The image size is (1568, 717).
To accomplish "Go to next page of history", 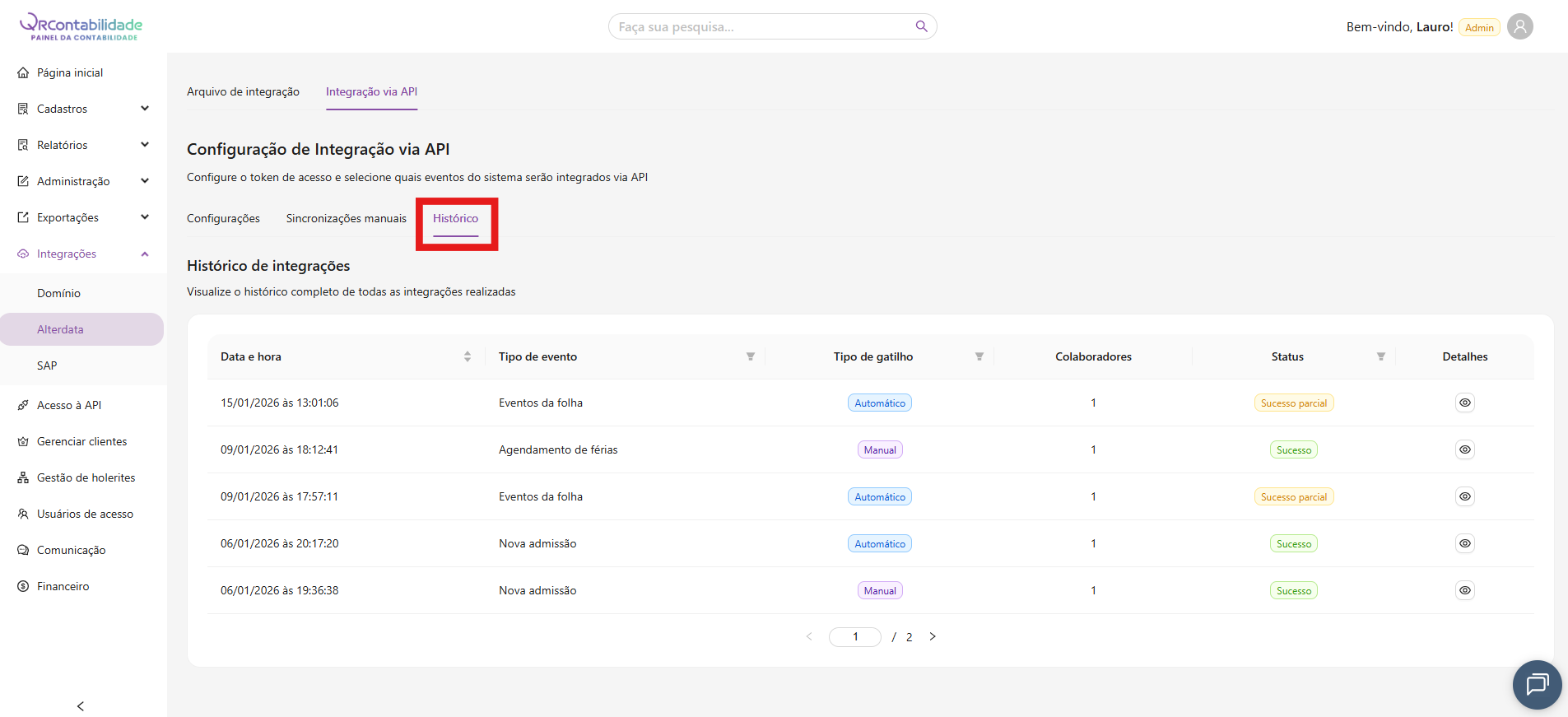I will [933, 636].
